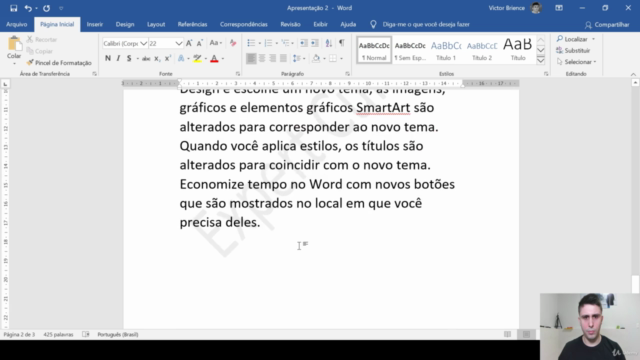This screenshot has width=640, height=360.
Task: Toggle italic I formatting
Action: coord(118,58)
